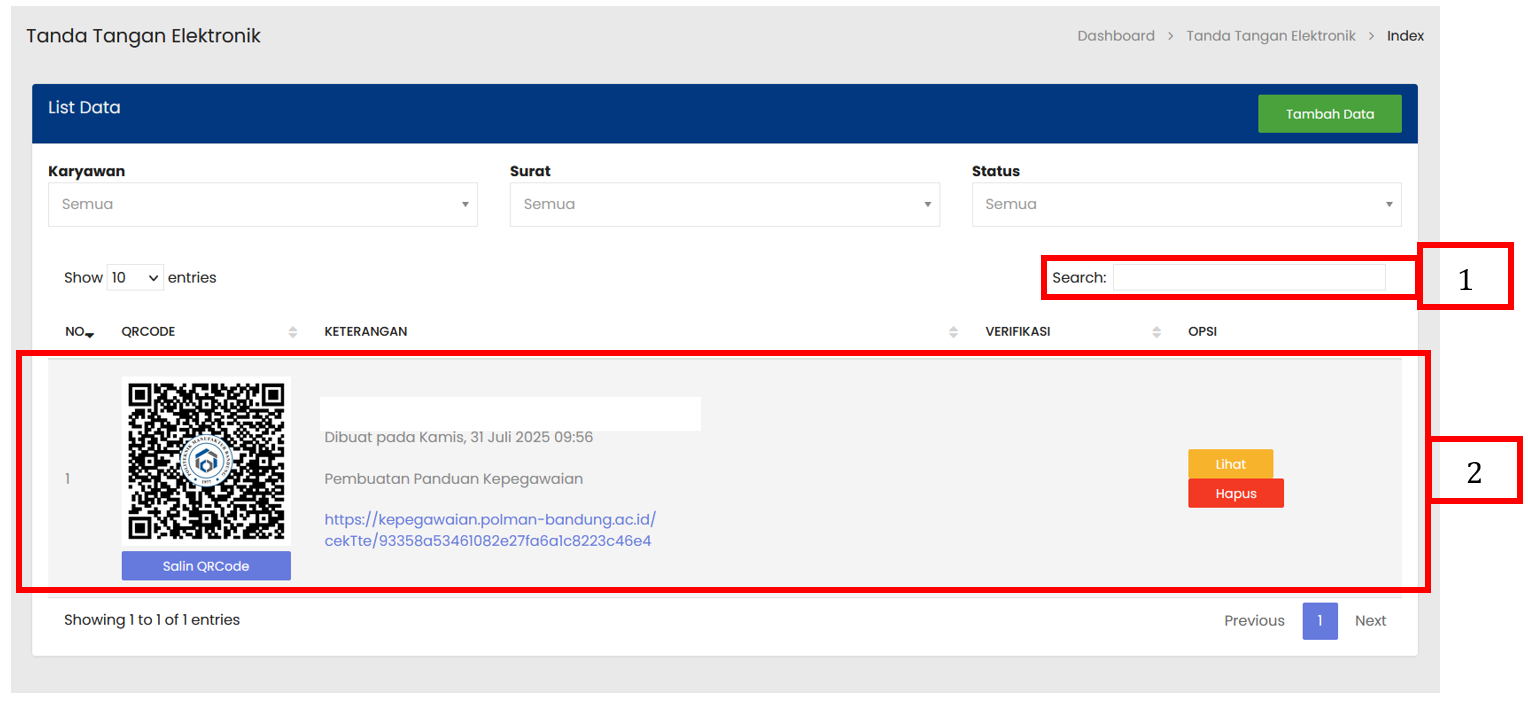
Task: Click the QR code image
Action: 206,461
